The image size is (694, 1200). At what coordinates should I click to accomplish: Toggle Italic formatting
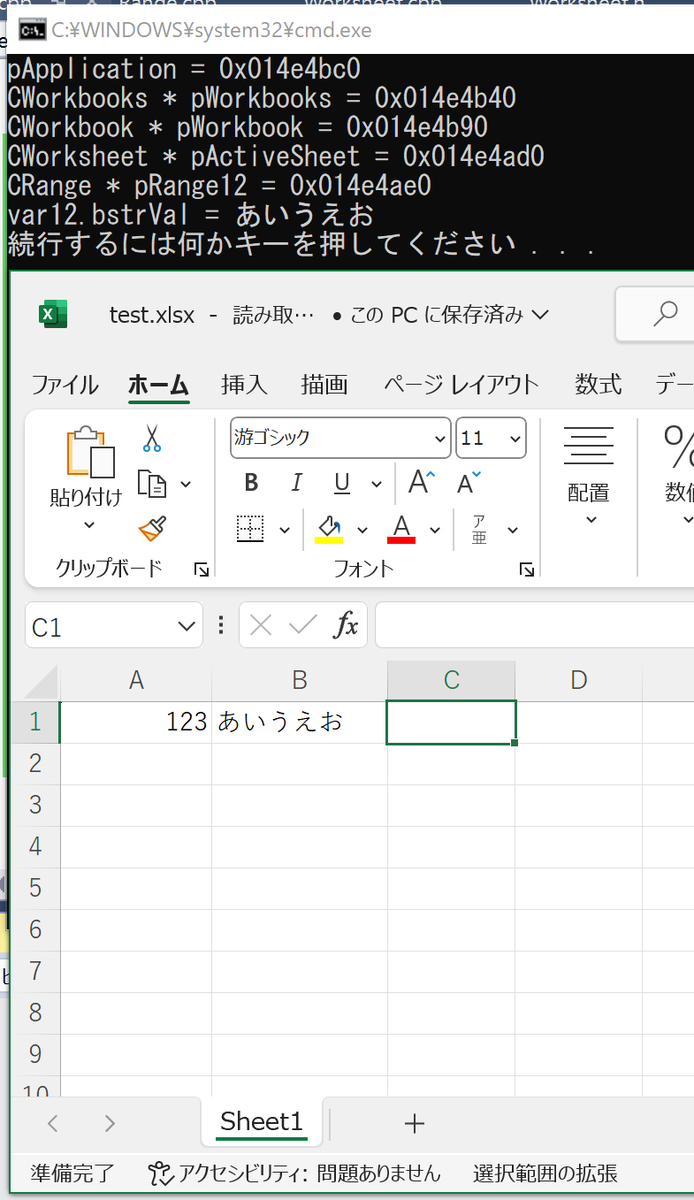click(x=296, y=483)
